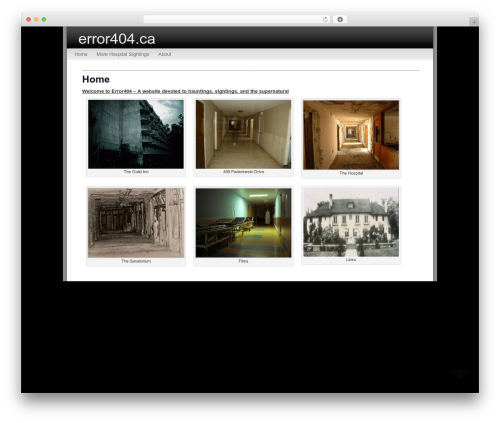Click the "Links" caption
The width and height of the screenshot is (500, 423).
[351, 259]
